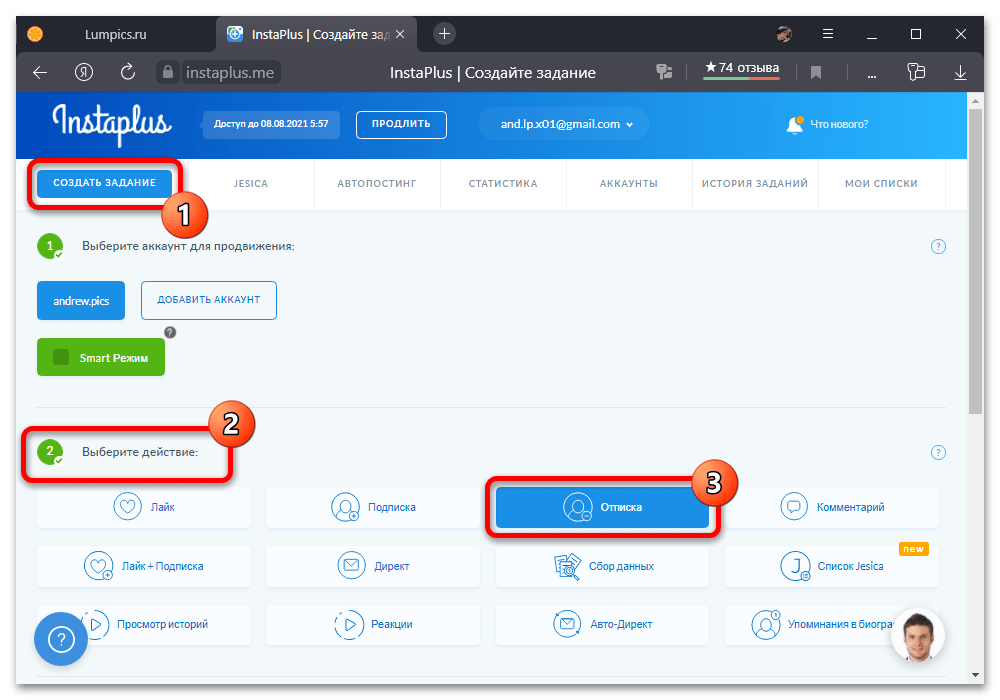The image size is (1000, 700).
Task: Click Добавить аккаунт button
Action: click(x=208, y=300)
